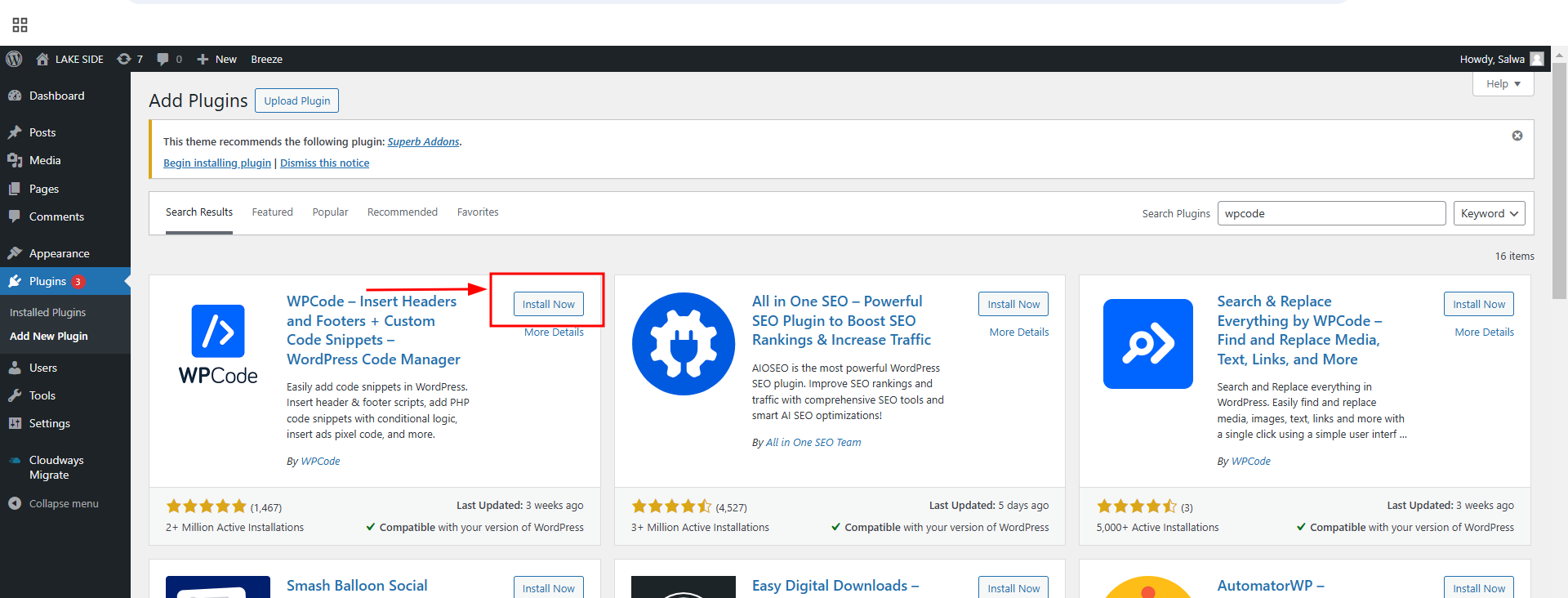Open the WPCode Insert Headers and Footers title
This screenshot has height=598, width=1568.
point(373,330)
